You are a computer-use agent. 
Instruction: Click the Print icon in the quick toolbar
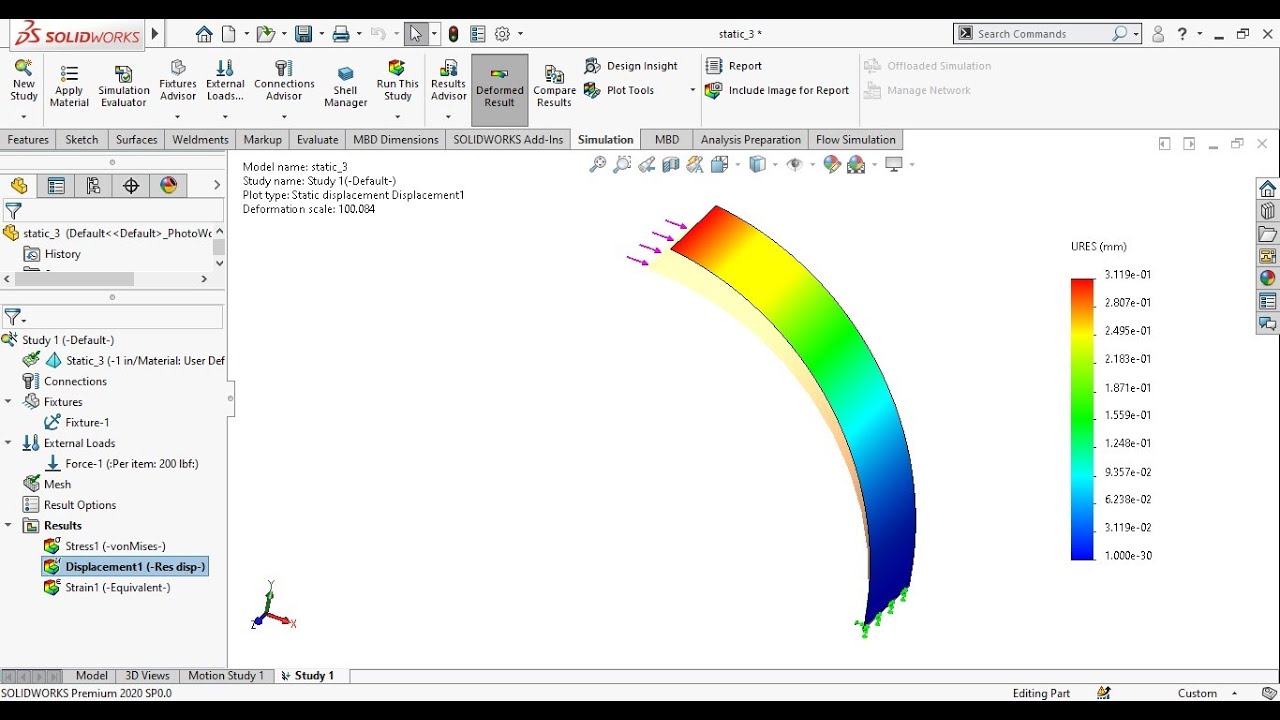[x=341, y=34]
